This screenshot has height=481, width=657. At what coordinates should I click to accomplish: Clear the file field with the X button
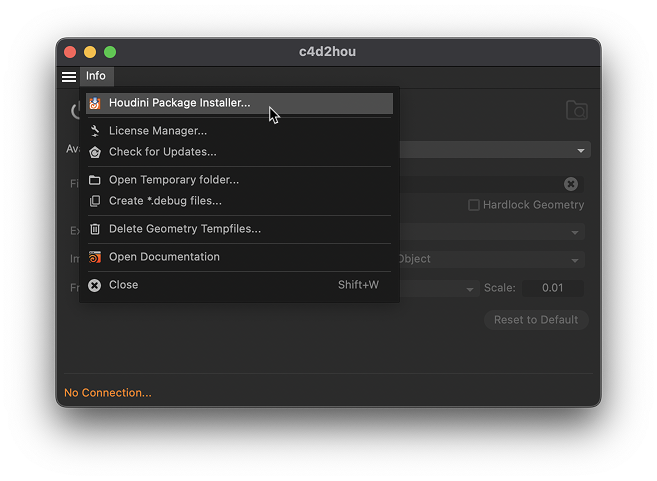pos(571,184)
